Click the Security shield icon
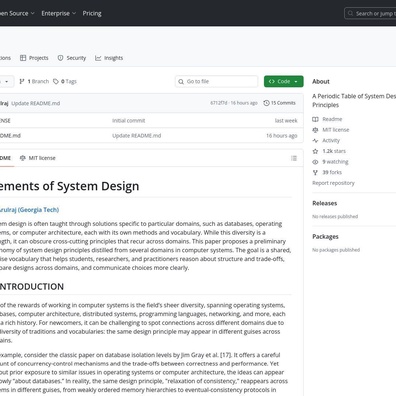Screen dimensions: 396x396 [x=60, y=58]
